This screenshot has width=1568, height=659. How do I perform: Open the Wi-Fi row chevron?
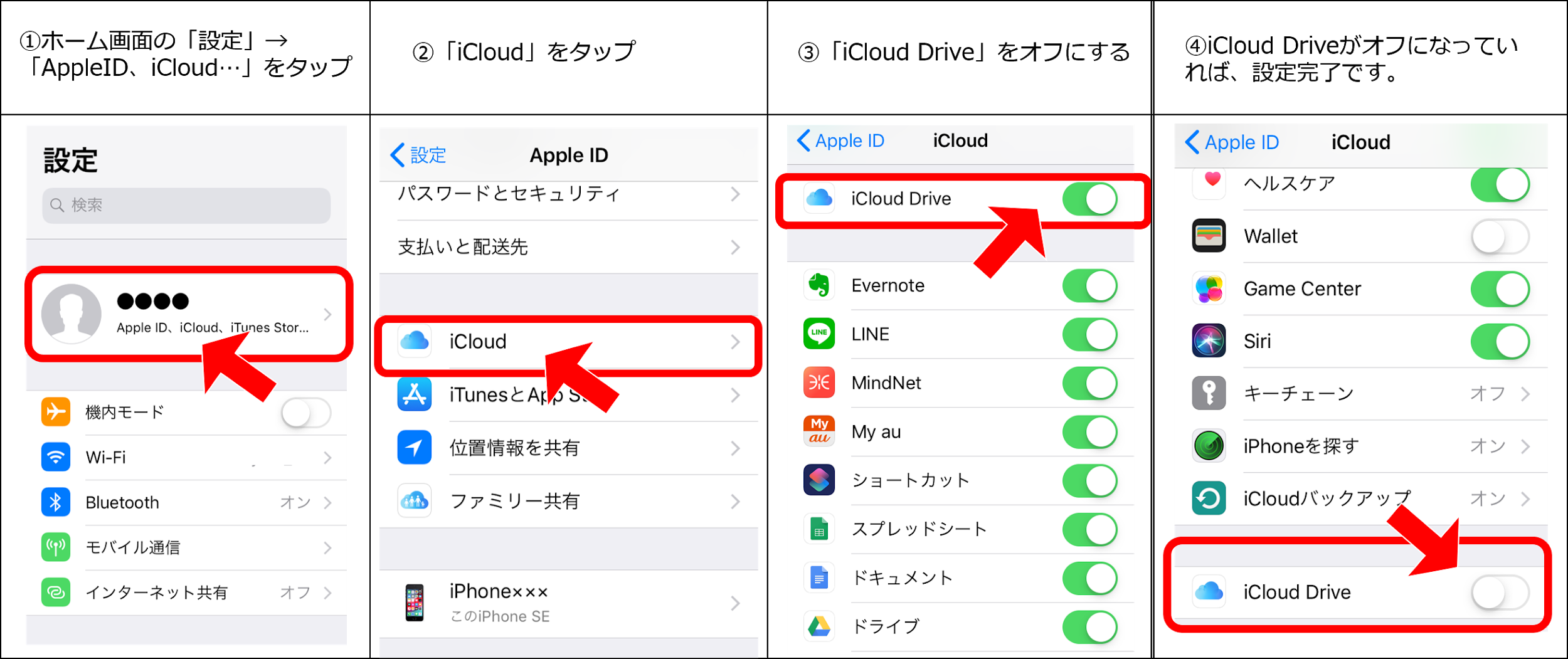[x=328, y=458]
